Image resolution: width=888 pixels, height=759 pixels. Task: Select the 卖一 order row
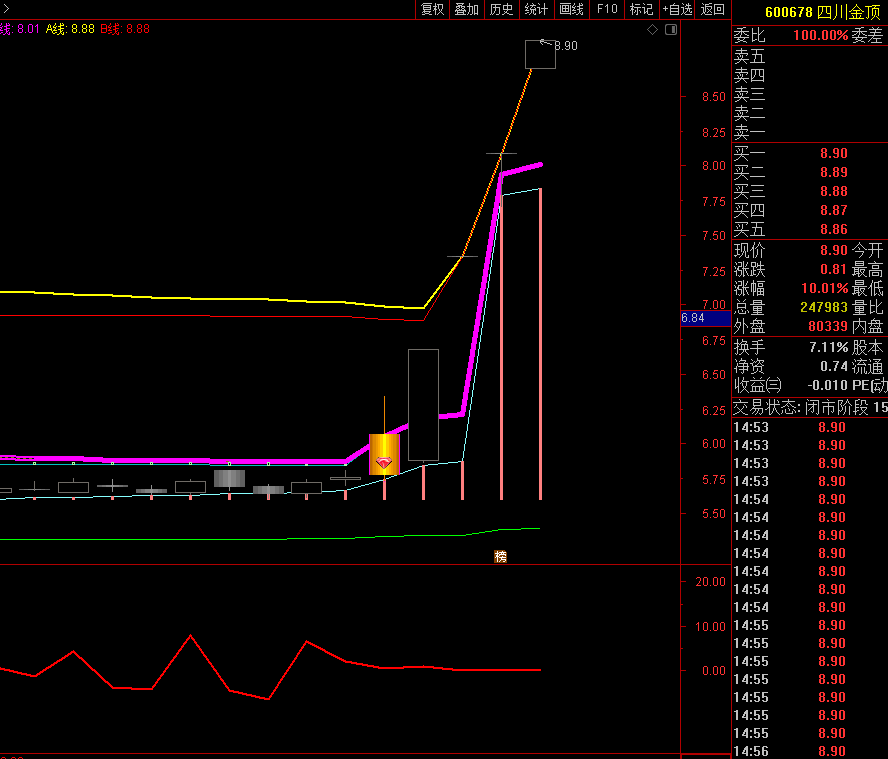click(810, 133)
